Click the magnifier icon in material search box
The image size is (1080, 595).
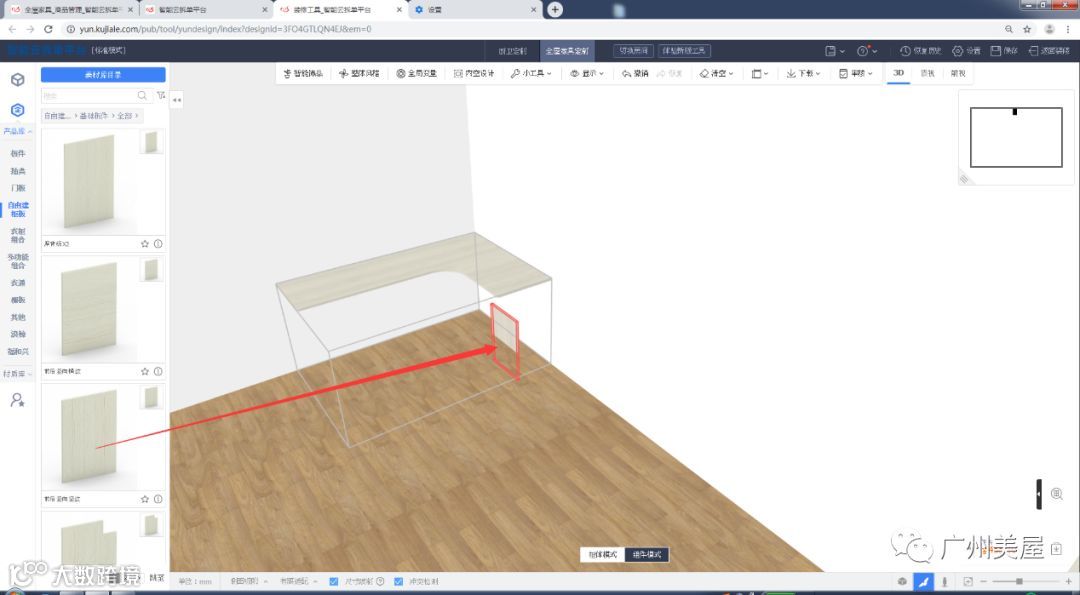pos(142,96)
